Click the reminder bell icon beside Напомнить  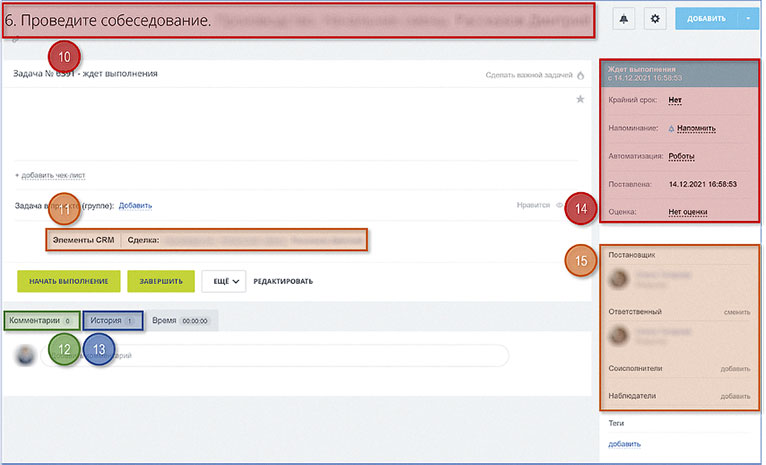point(671,128)
